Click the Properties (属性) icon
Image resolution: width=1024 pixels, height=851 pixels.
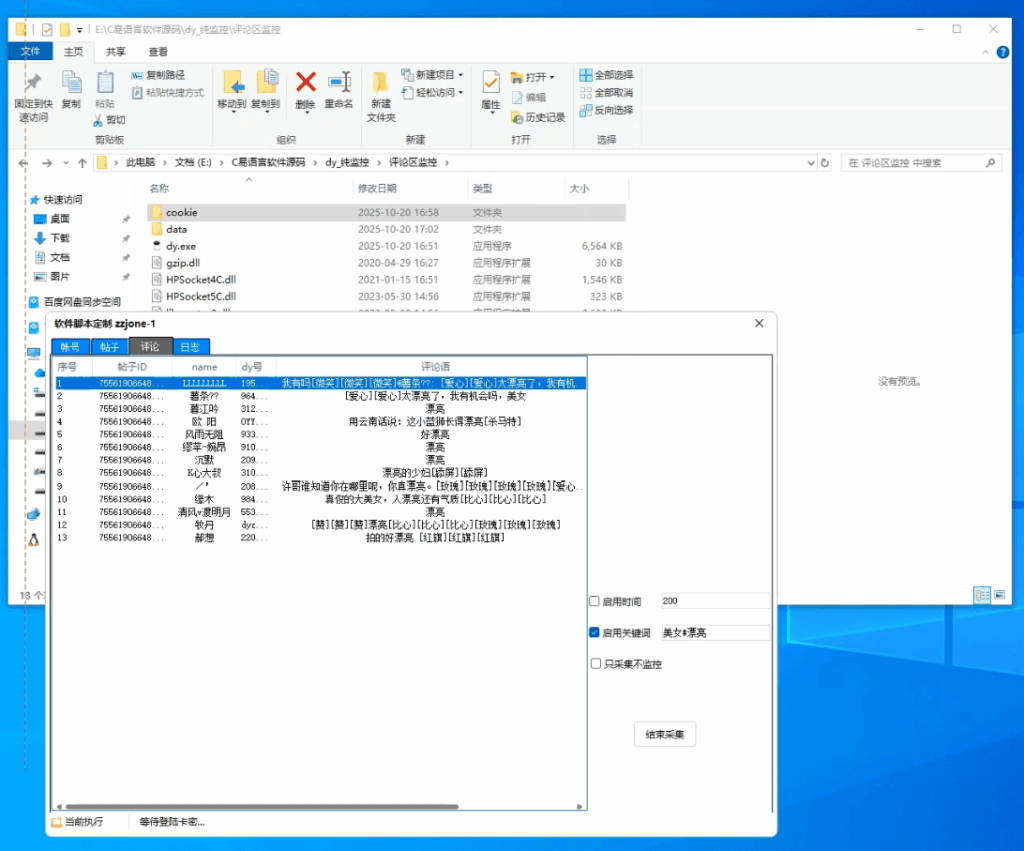tap(491, 84)
